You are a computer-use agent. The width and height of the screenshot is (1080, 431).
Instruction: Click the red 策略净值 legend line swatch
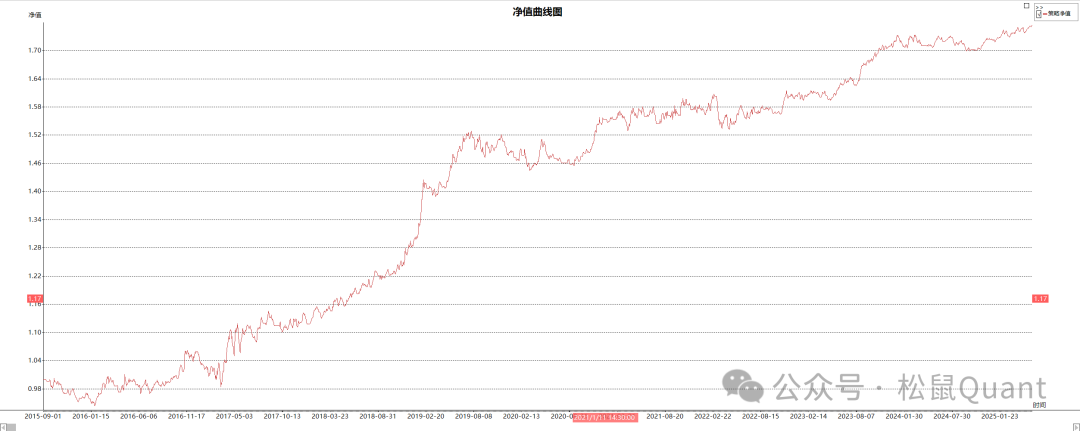1044,14
